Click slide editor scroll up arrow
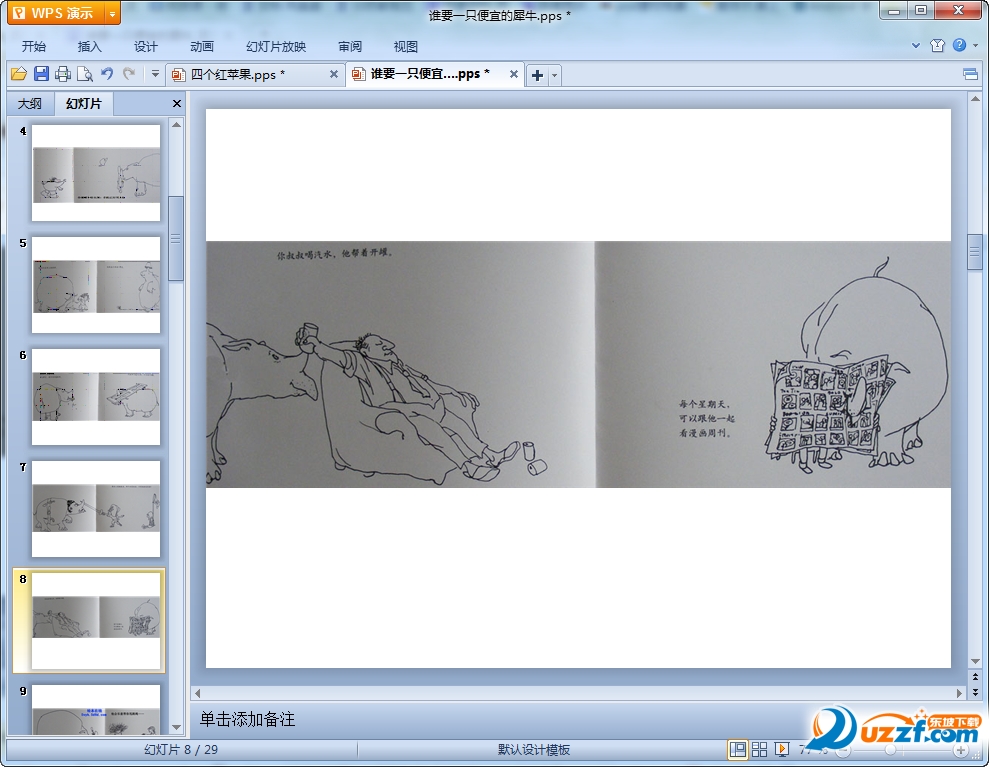This screenshot has width=989, height=767. tap(975, 99)
